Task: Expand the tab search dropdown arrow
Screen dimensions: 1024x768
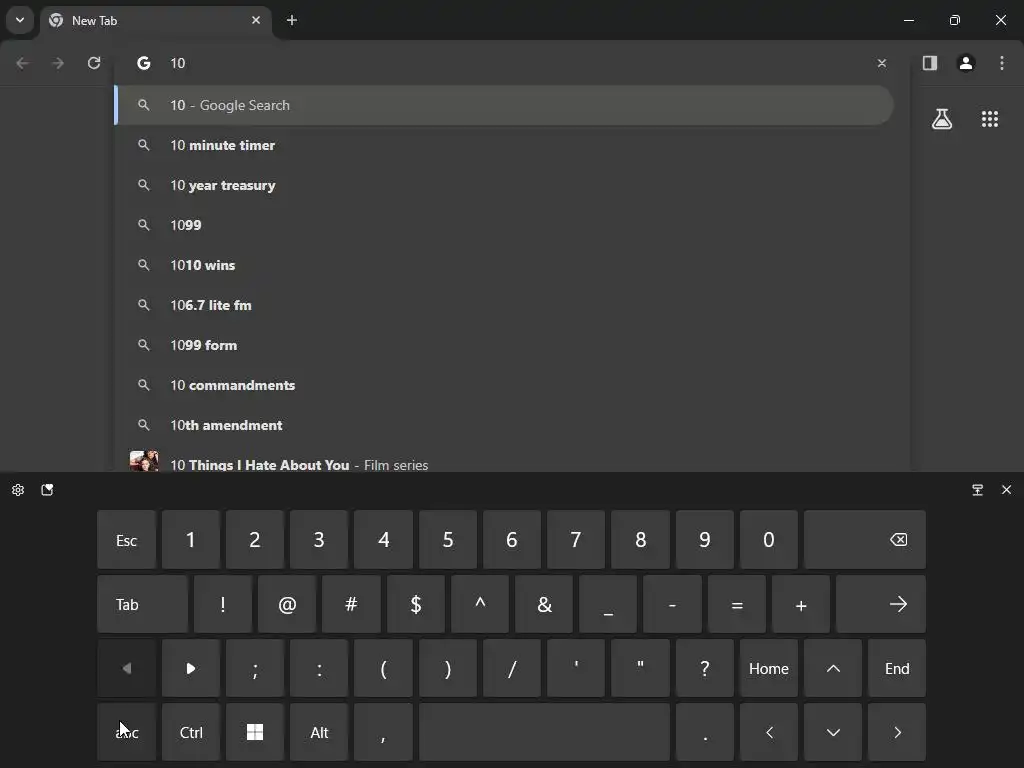Action: 20,20
